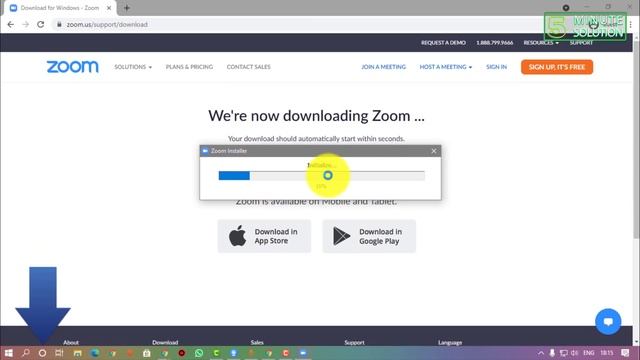Open a new browser tab
Screen dimensions: 640x360
[127, 8]
